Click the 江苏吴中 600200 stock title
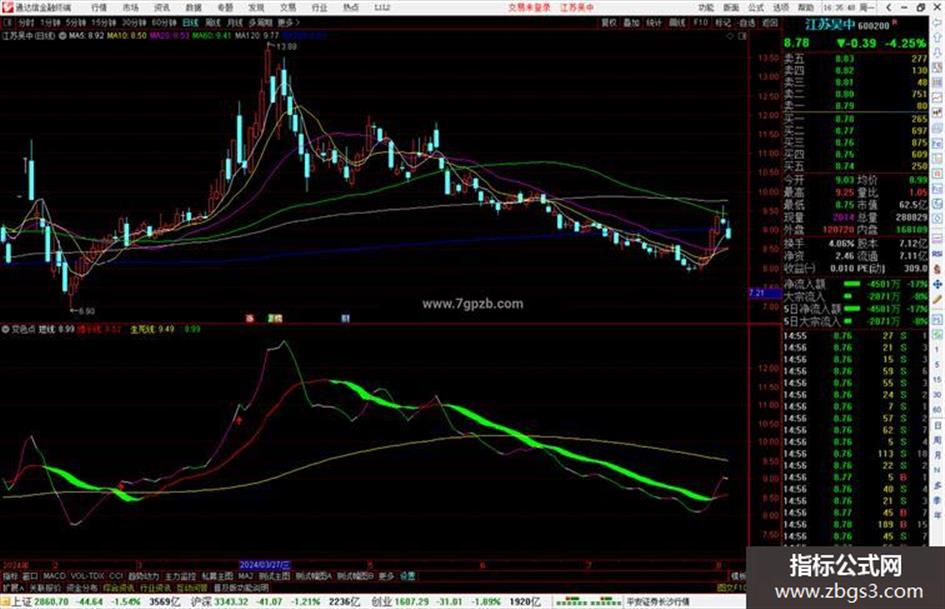The image size is (945, 609). pos(847,24)
